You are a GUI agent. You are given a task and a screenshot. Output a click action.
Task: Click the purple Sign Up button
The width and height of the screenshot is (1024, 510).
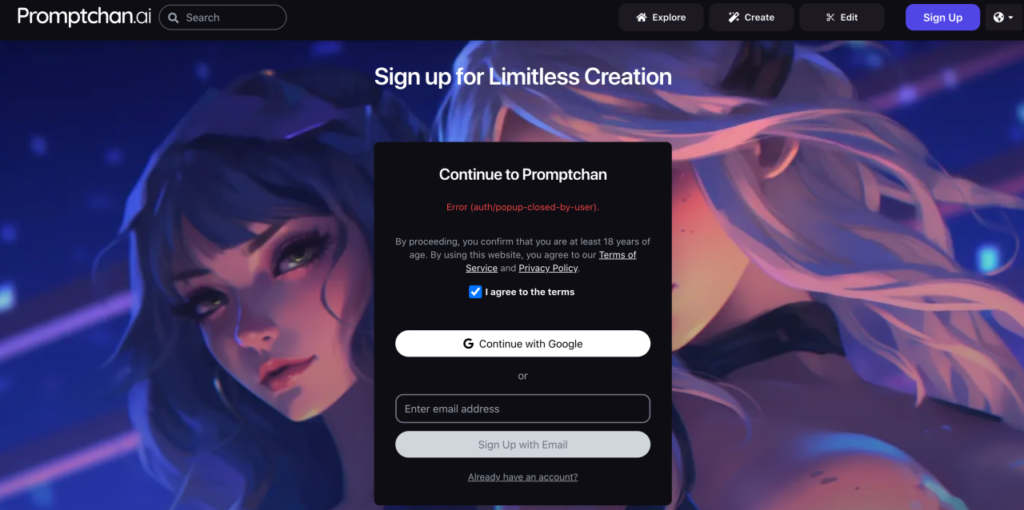coord(942,18)
